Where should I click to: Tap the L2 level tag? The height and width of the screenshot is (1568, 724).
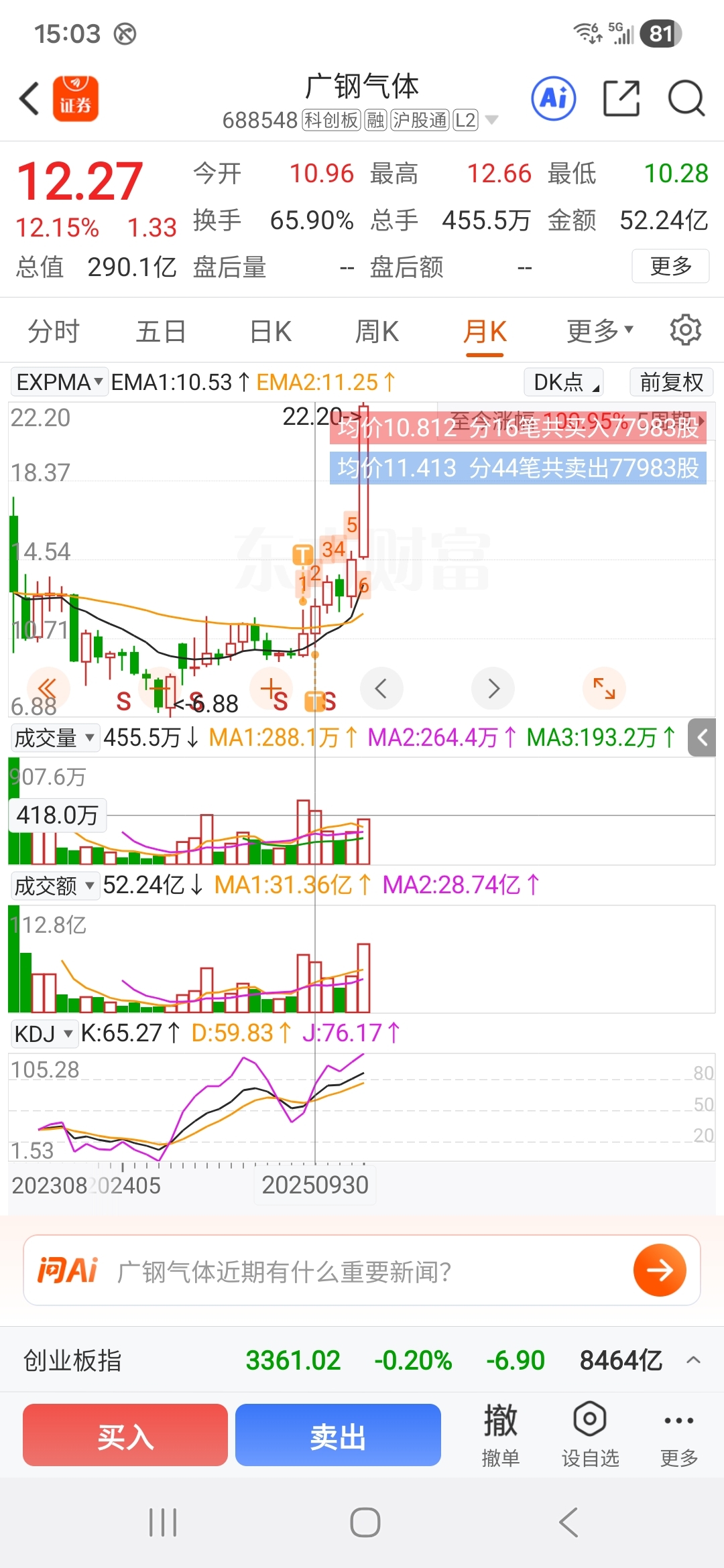[x=466, y=120]
